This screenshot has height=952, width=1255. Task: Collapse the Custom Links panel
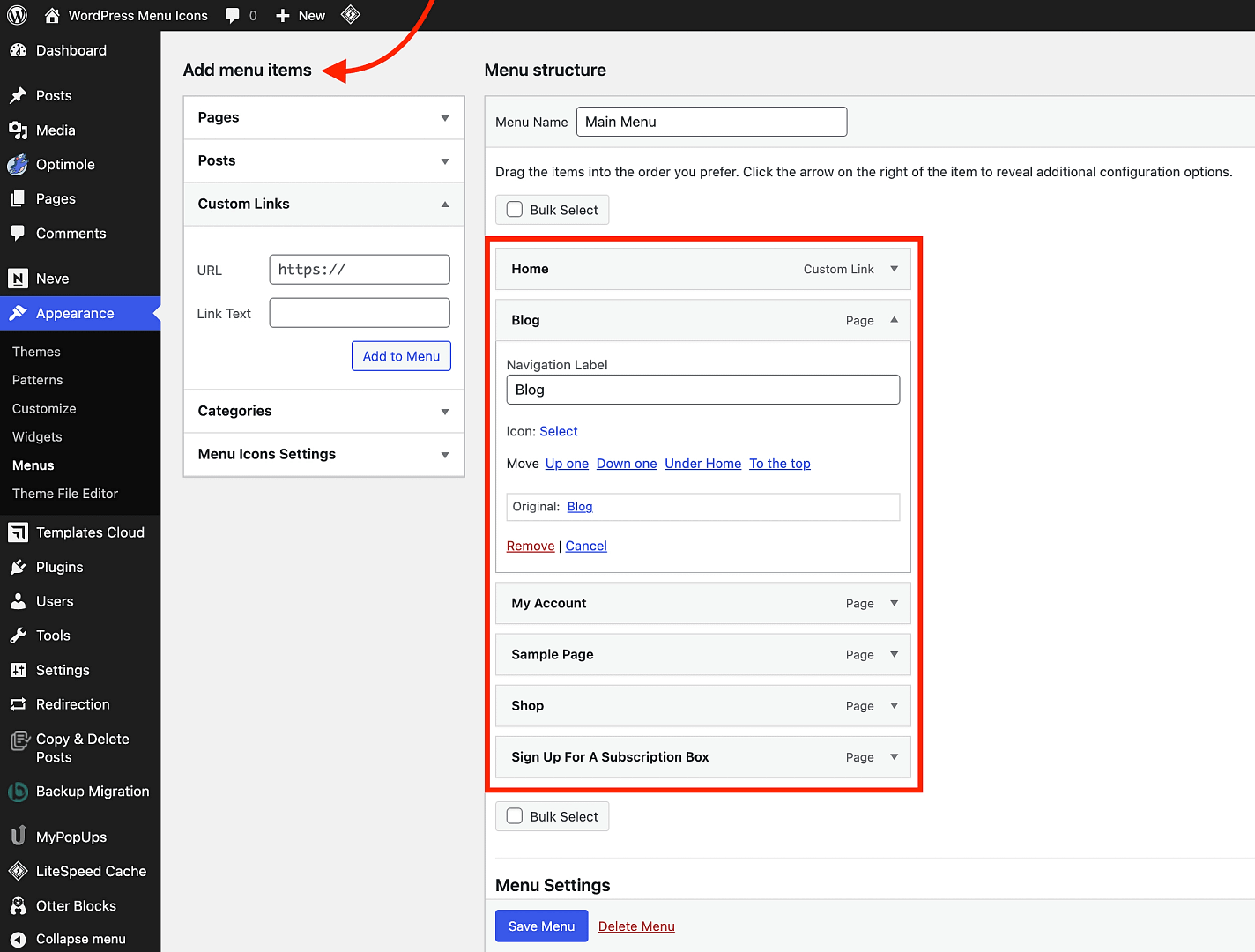click(x=445, y=204)
